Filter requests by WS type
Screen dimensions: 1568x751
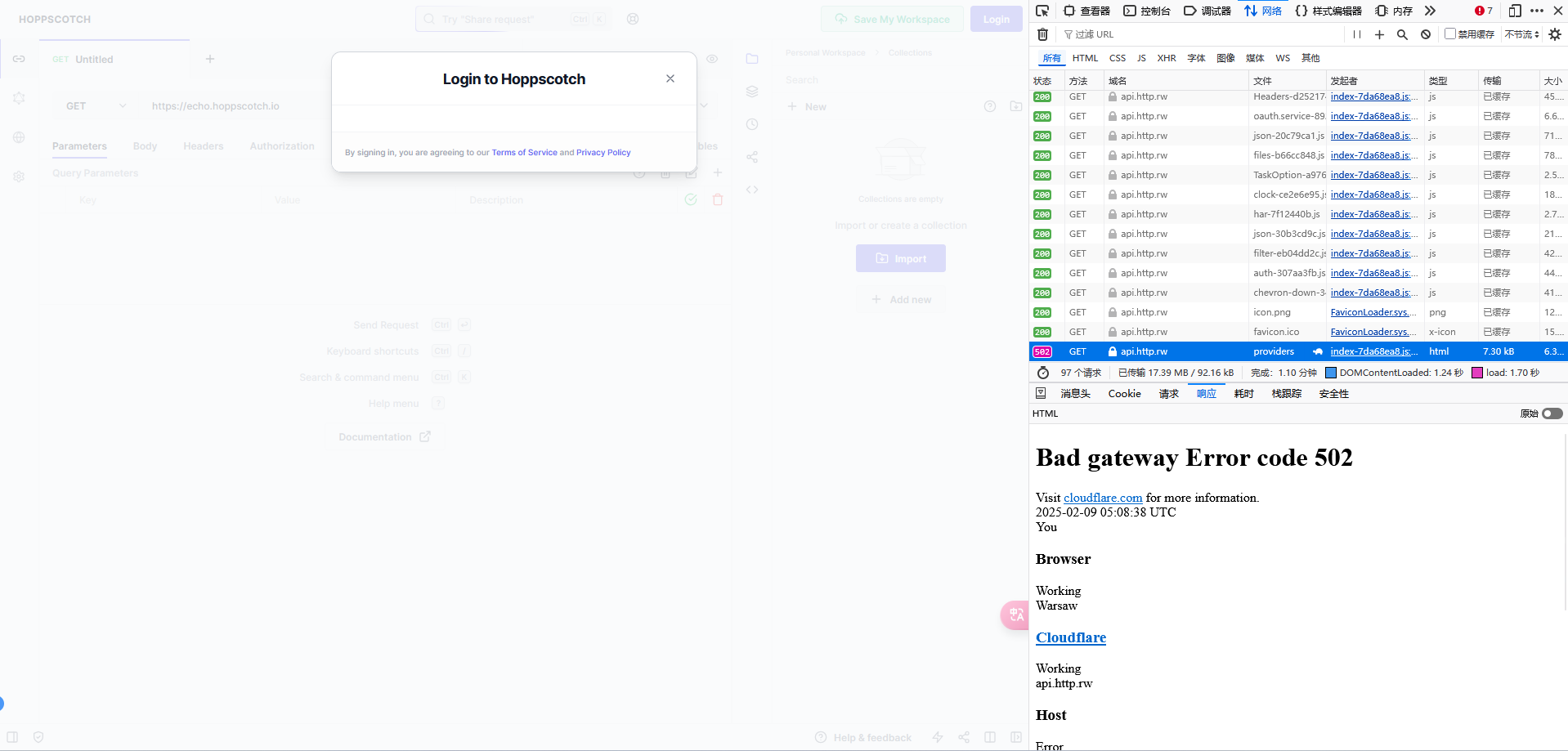pyautogui.click(x=1283, y=58)
